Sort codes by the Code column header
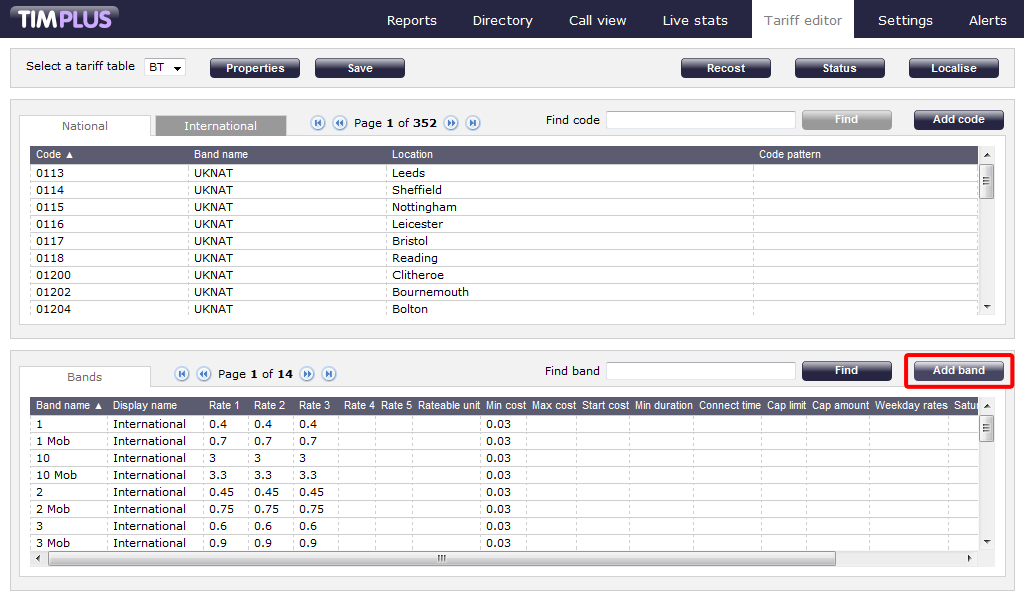This screenshot has width=1024, height=607. tap(55, 155)
